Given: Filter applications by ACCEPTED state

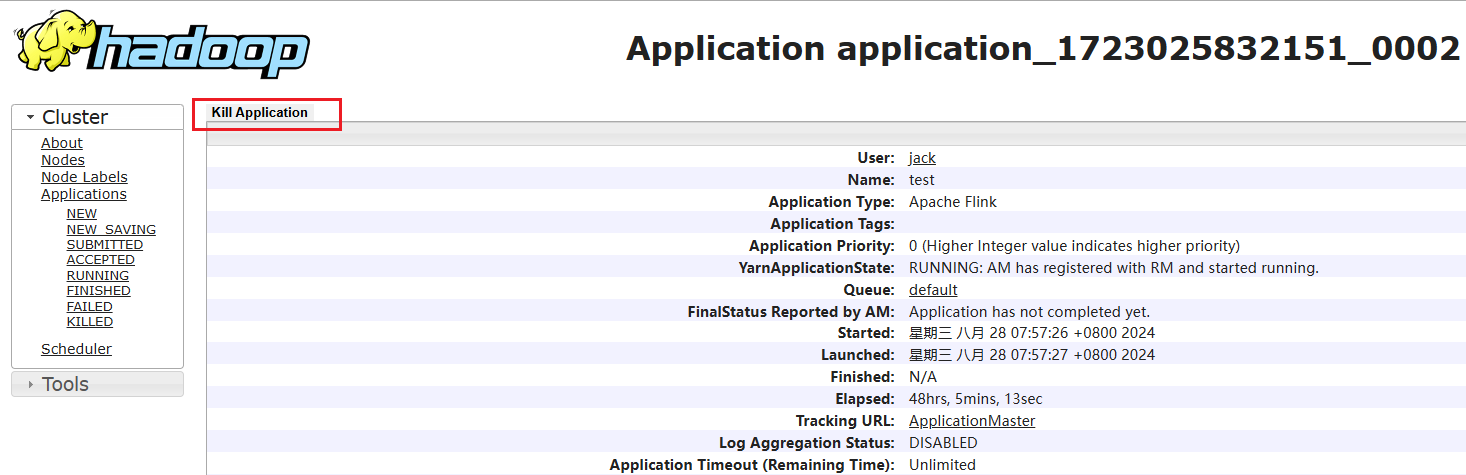Looking at the screenshot, I should 101,260.
